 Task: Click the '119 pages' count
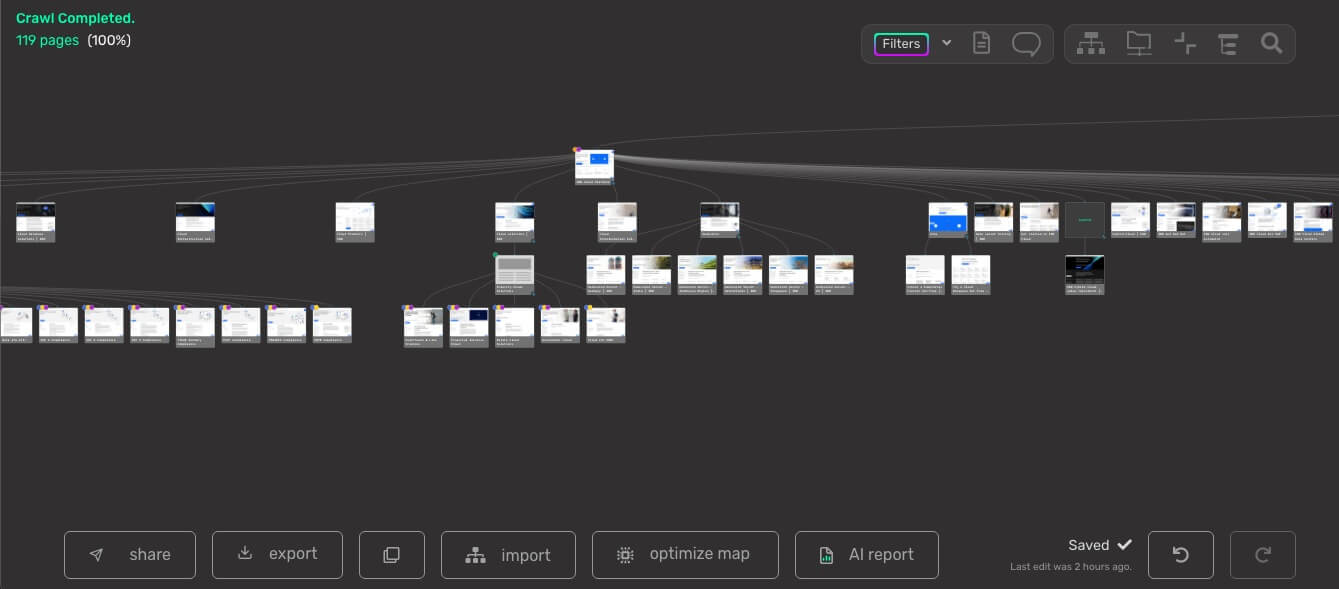47,41
